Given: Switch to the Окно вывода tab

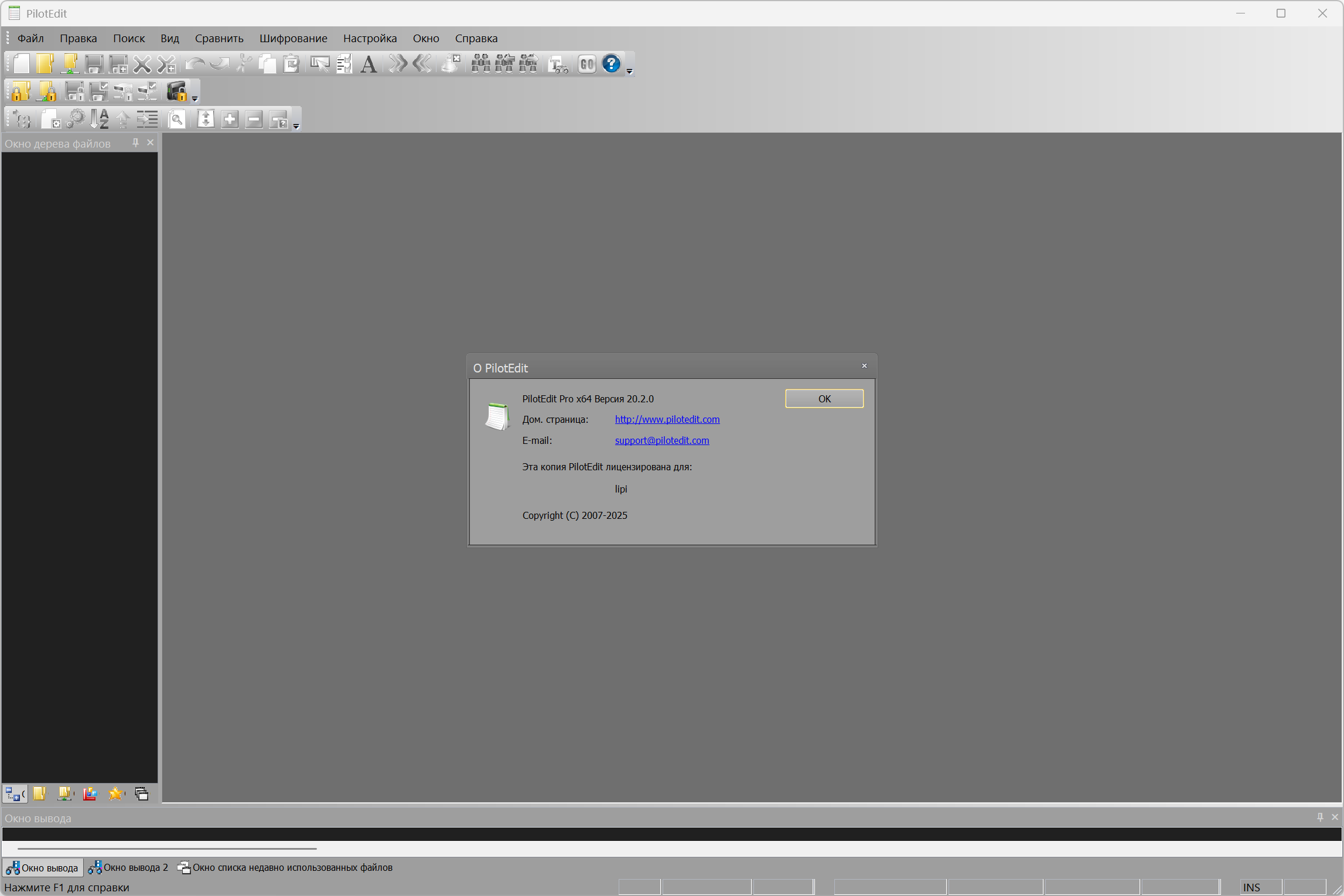Looking at the screenshot, I should (43, 867).
